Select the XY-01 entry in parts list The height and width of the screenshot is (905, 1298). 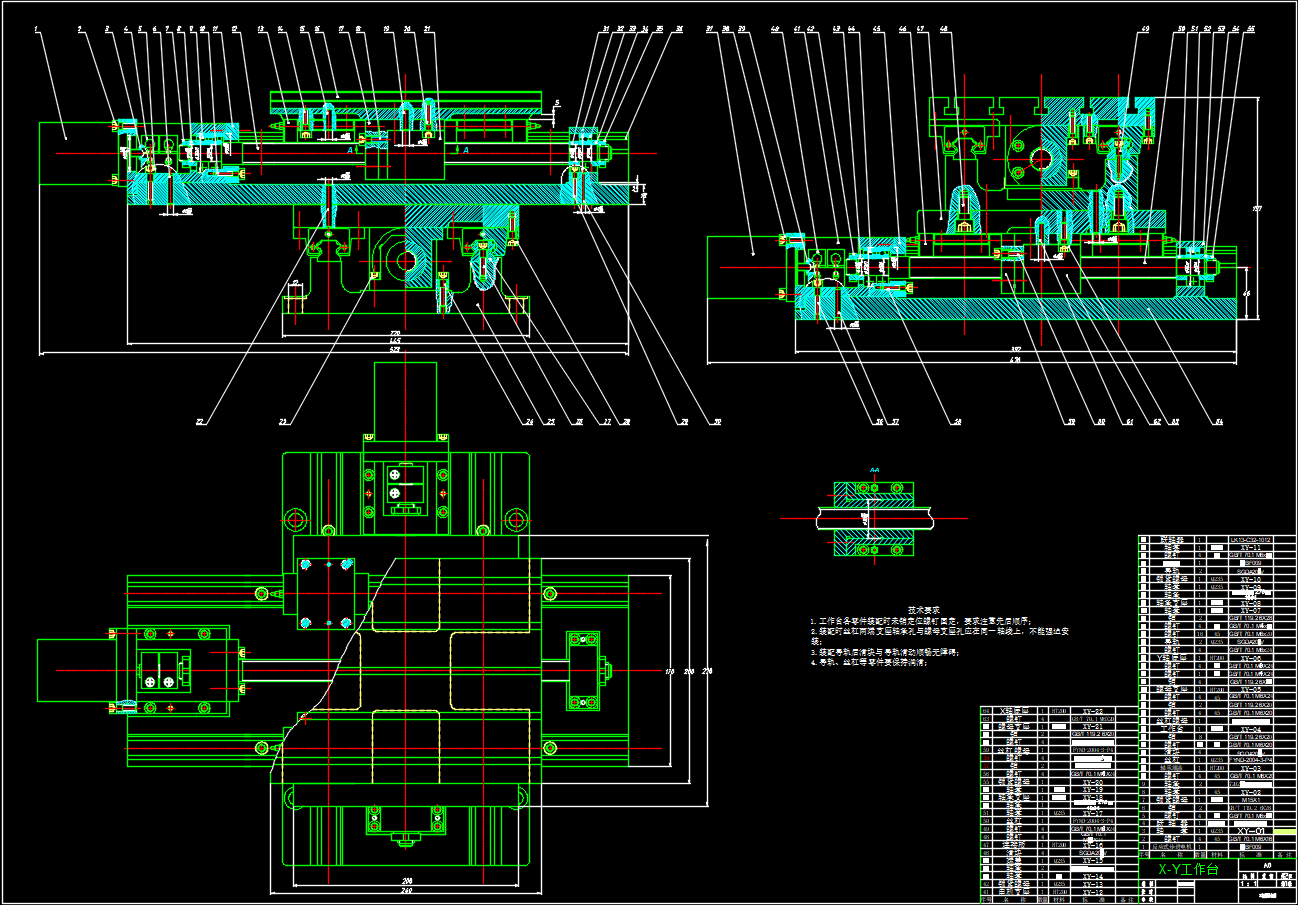click(1253, 832)
